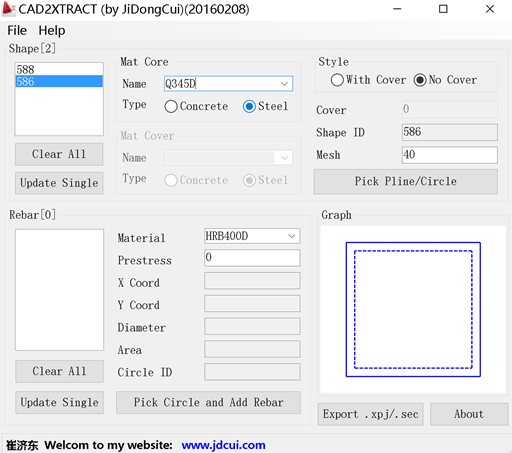Image resolution: width=512 pixels, height=453 pixels.
Task: Select the With Cover style option
Action: [368, 80]
